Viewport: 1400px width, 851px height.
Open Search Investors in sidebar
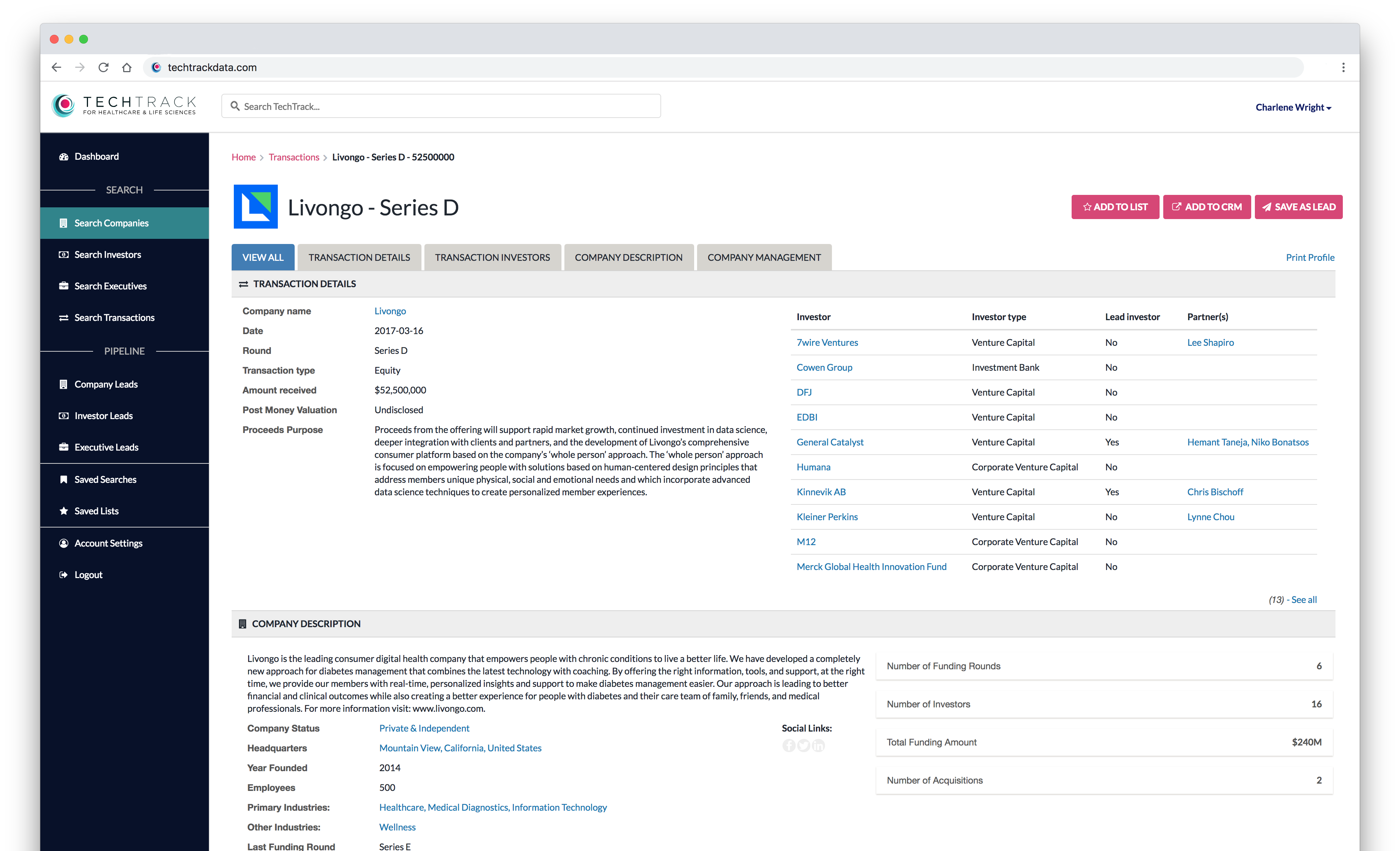(x=125, y=255)
